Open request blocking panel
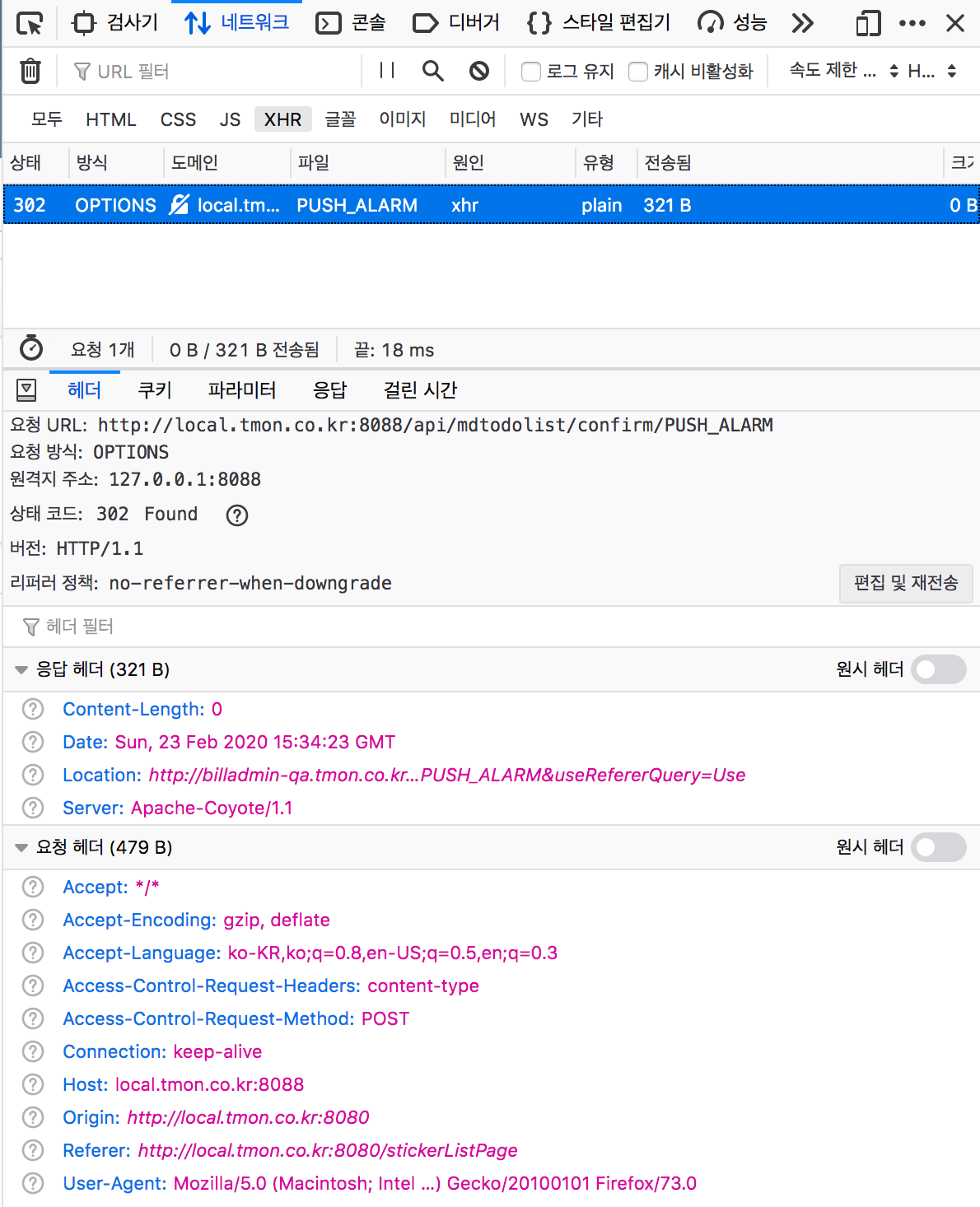 coord(479,71)
